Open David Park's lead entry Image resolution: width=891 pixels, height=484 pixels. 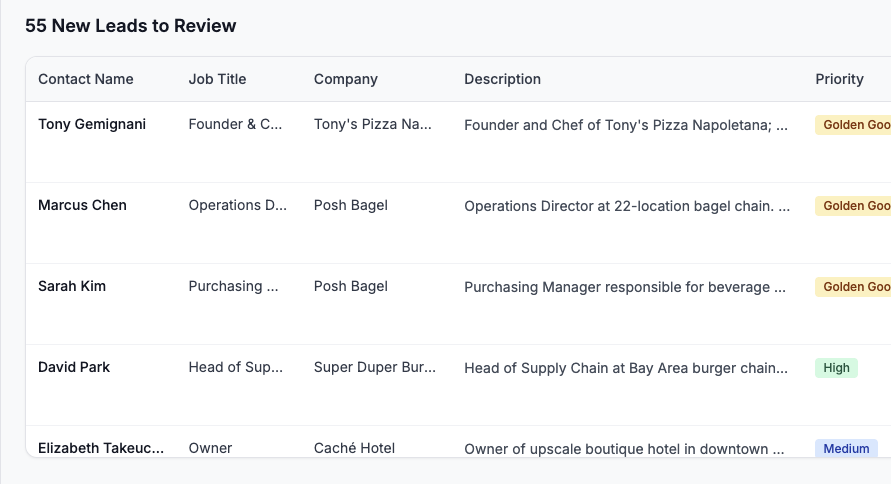coord(74,368)
